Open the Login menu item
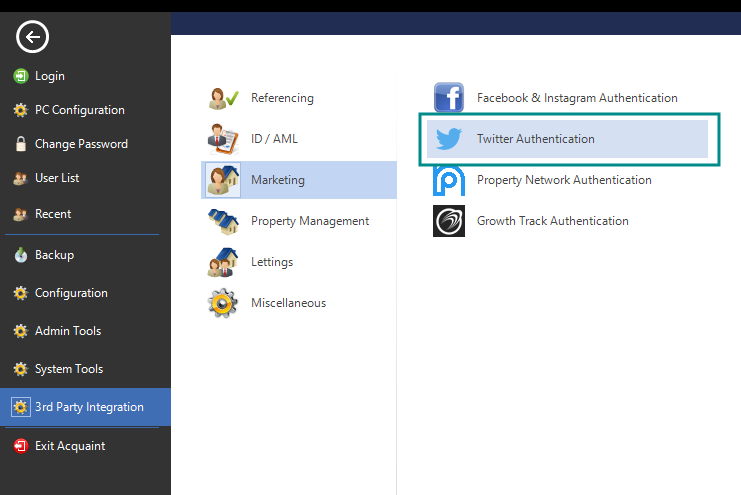 (x=49, y=76)
